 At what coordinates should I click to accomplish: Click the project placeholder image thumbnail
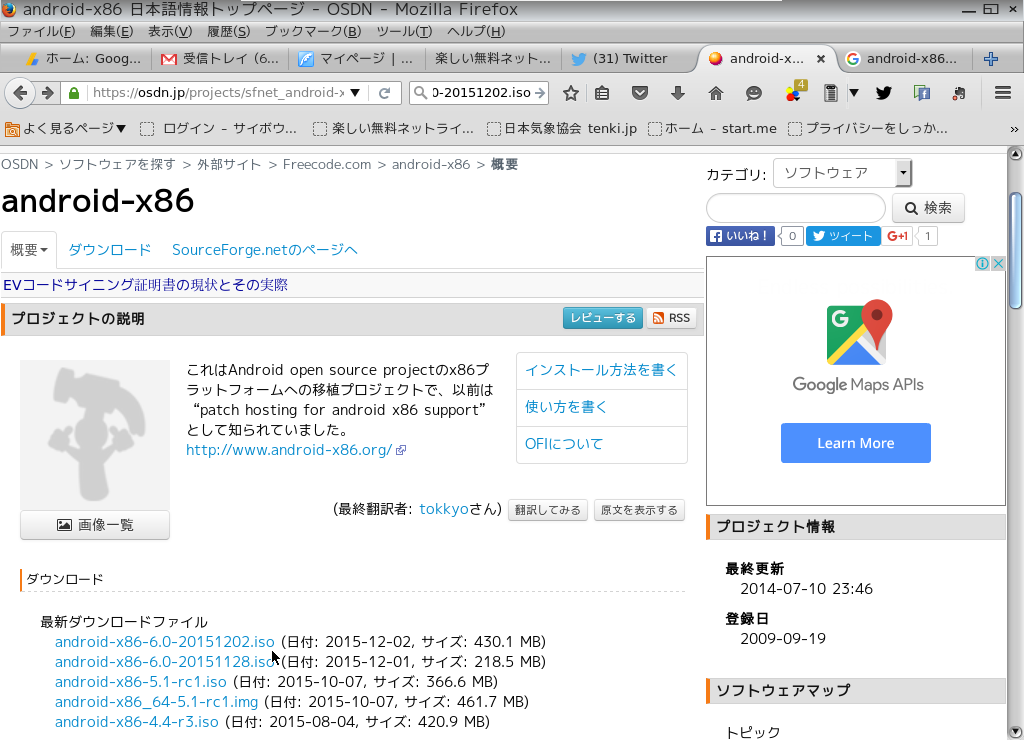pyautogui.click(x=95, y=436)
